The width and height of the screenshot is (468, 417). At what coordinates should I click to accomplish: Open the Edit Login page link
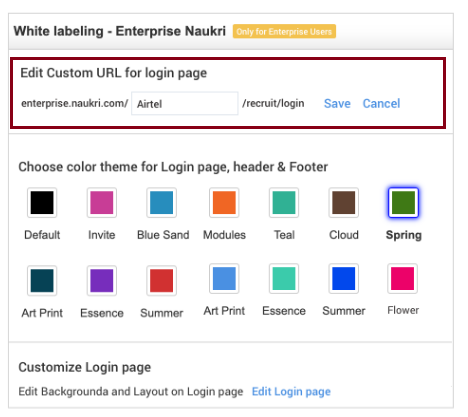coord(291,391)
